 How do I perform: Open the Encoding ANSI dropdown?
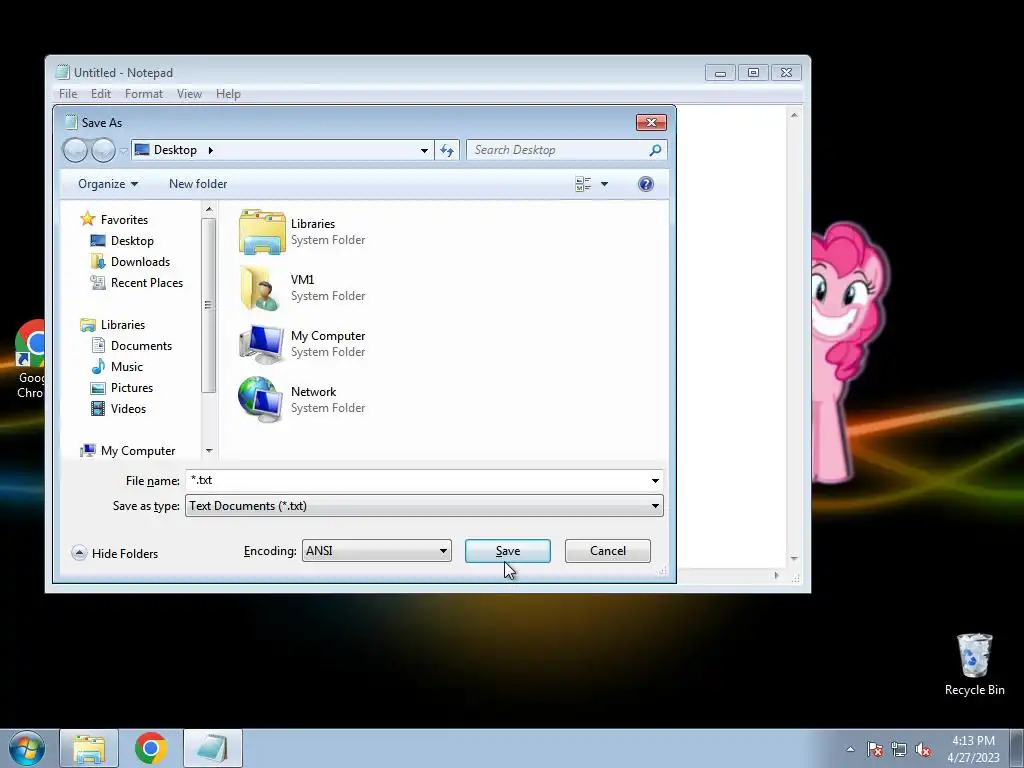tap(376, 551)
